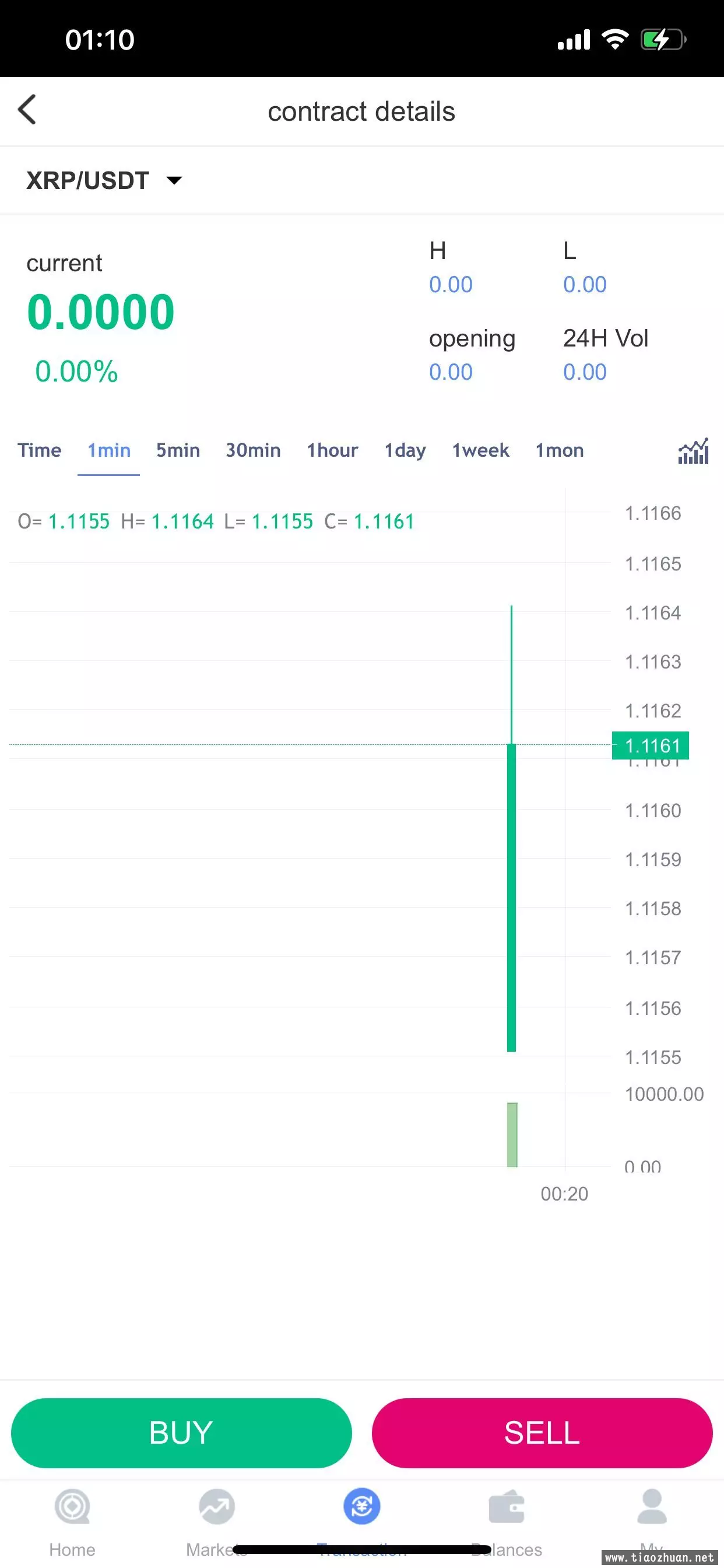Open the chart indicators icon
The width and height of the screenshot is (724, 1568).
(x=693, y=451)
